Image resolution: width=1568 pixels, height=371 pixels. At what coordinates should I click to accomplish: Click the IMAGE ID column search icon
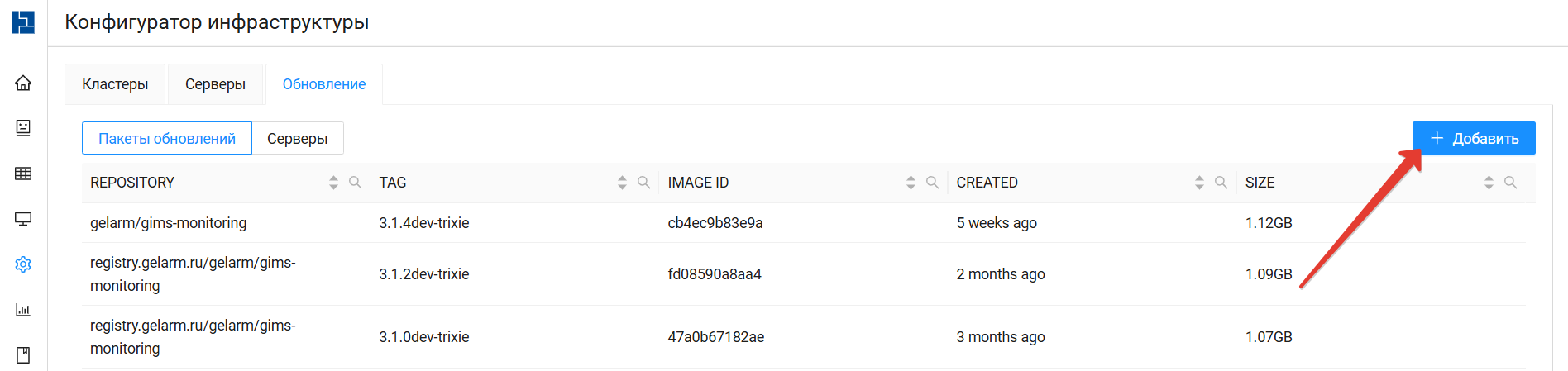(x=933, y=183)
